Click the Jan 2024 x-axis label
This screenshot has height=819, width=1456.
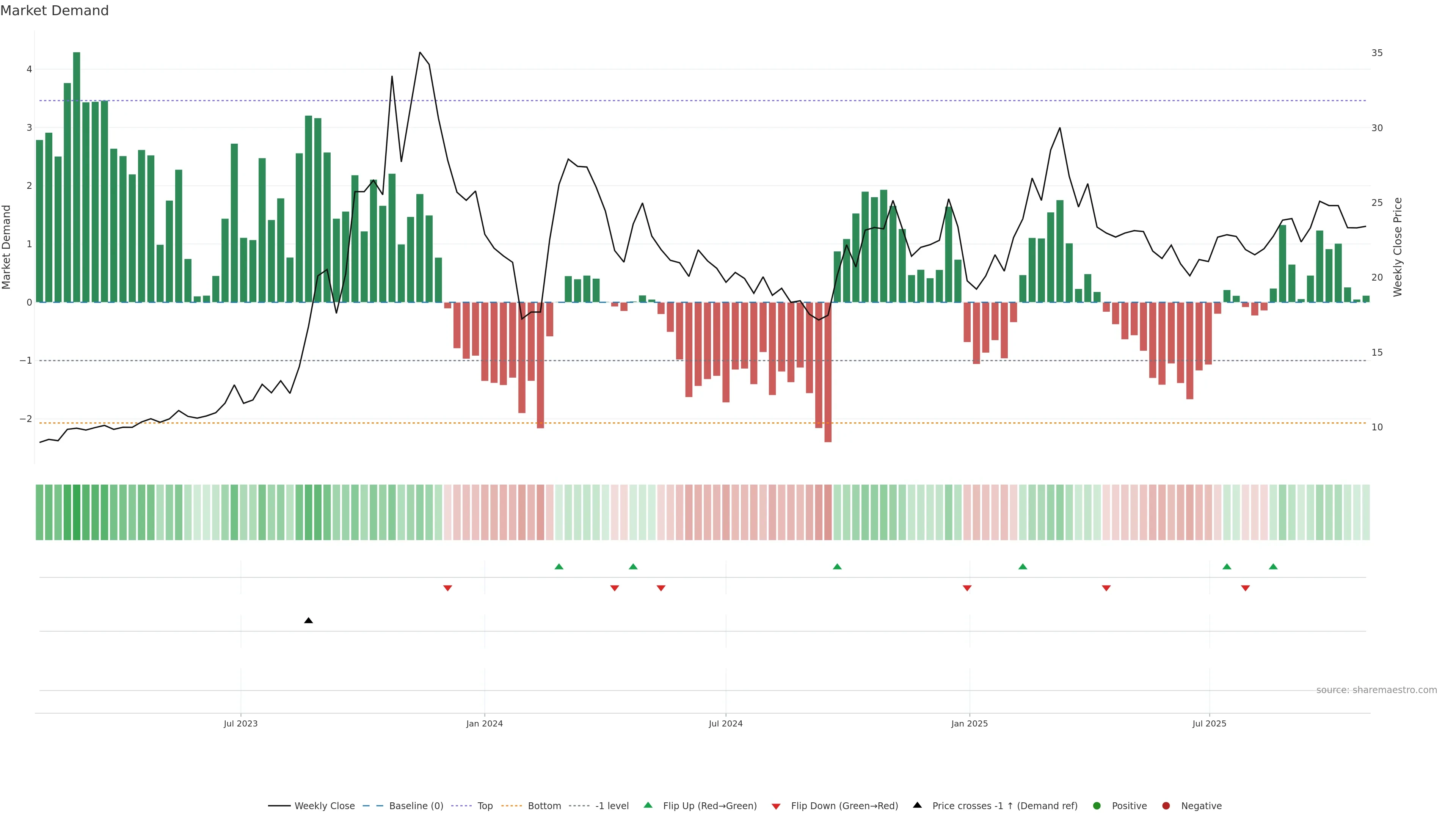[x=485, y=724]
